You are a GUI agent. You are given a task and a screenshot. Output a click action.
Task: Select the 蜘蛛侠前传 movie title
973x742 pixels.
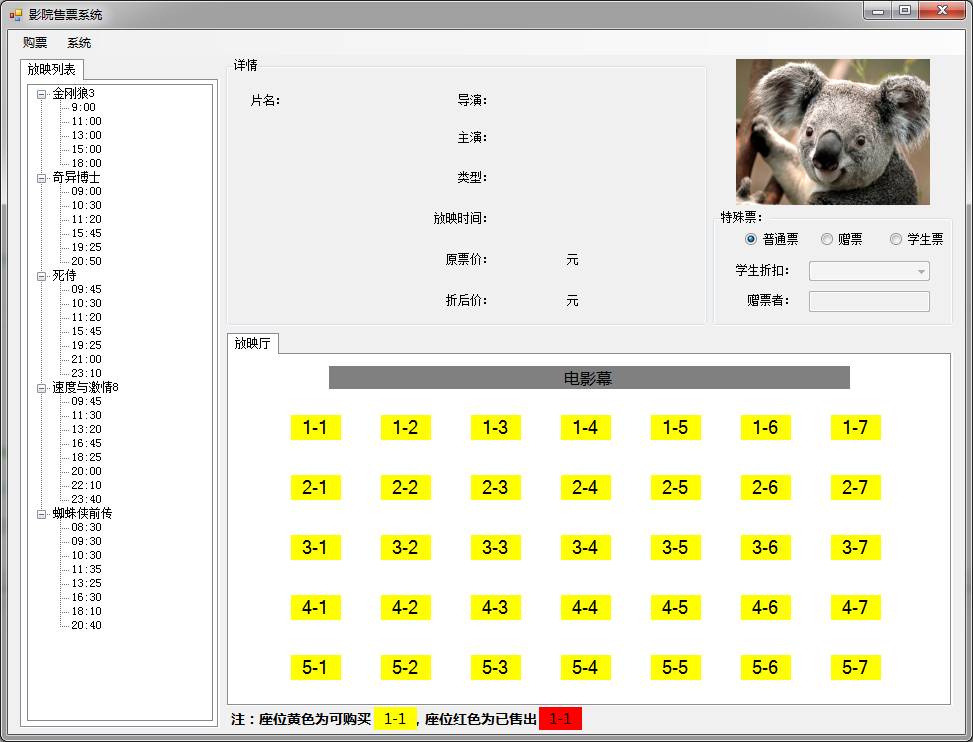82,513
